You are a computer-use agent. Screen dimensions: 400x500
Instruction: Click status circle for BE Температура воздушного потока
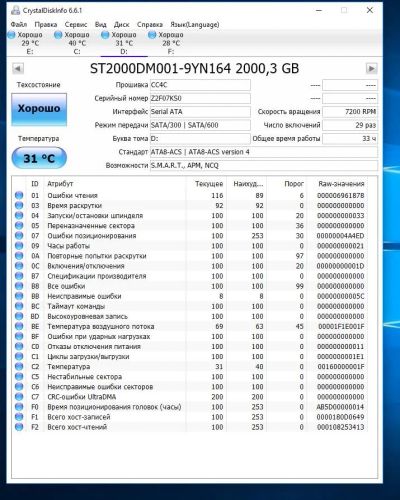click(19, 326)
